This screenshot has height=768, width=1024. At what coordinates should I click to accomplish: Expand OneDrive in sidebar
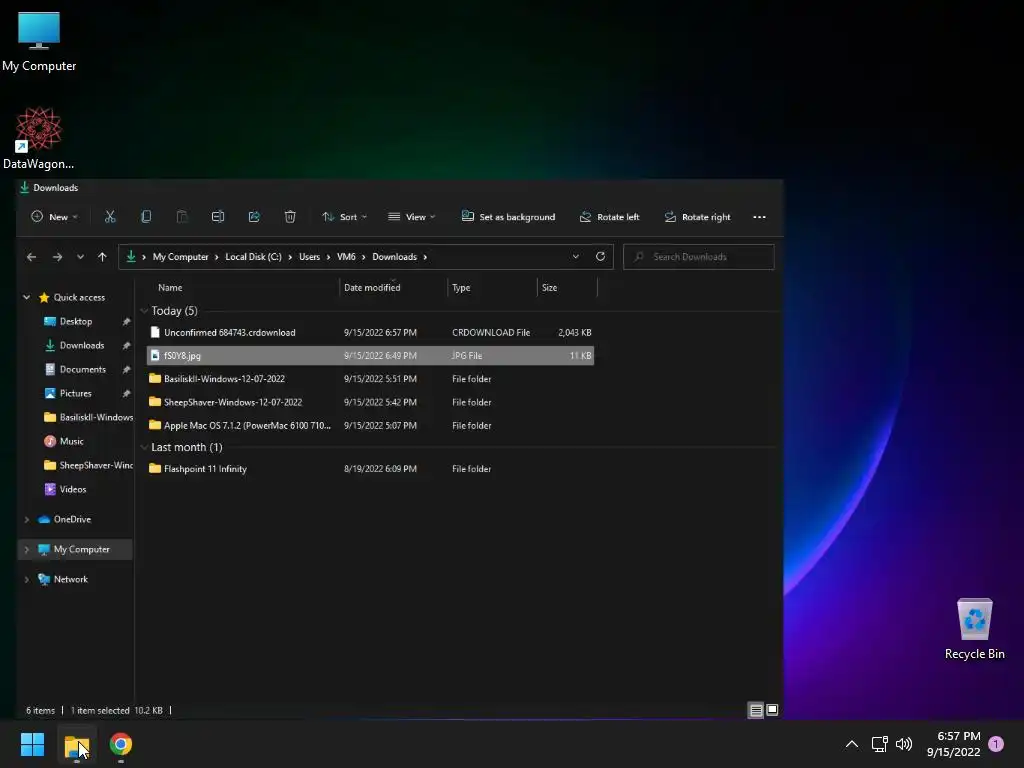[x=27, y=519]
